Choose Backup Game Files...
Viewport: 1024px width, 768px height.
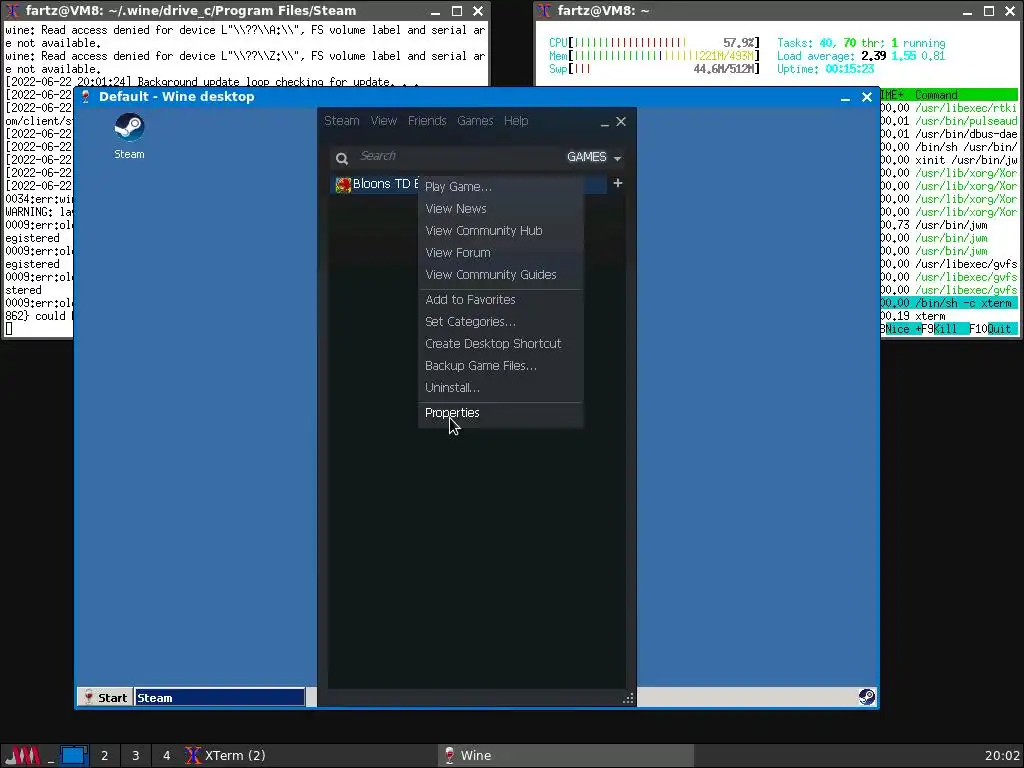tap(500, 366)
